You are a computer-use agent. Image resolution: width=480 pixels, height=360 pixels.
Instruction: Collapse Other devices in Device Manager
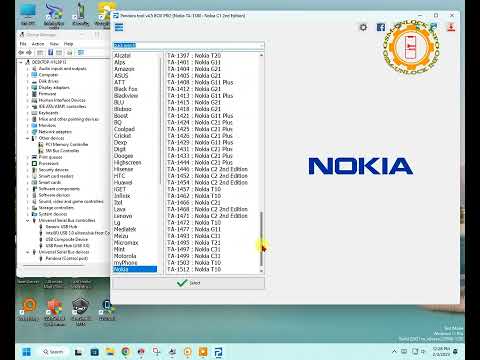point(28,138)
